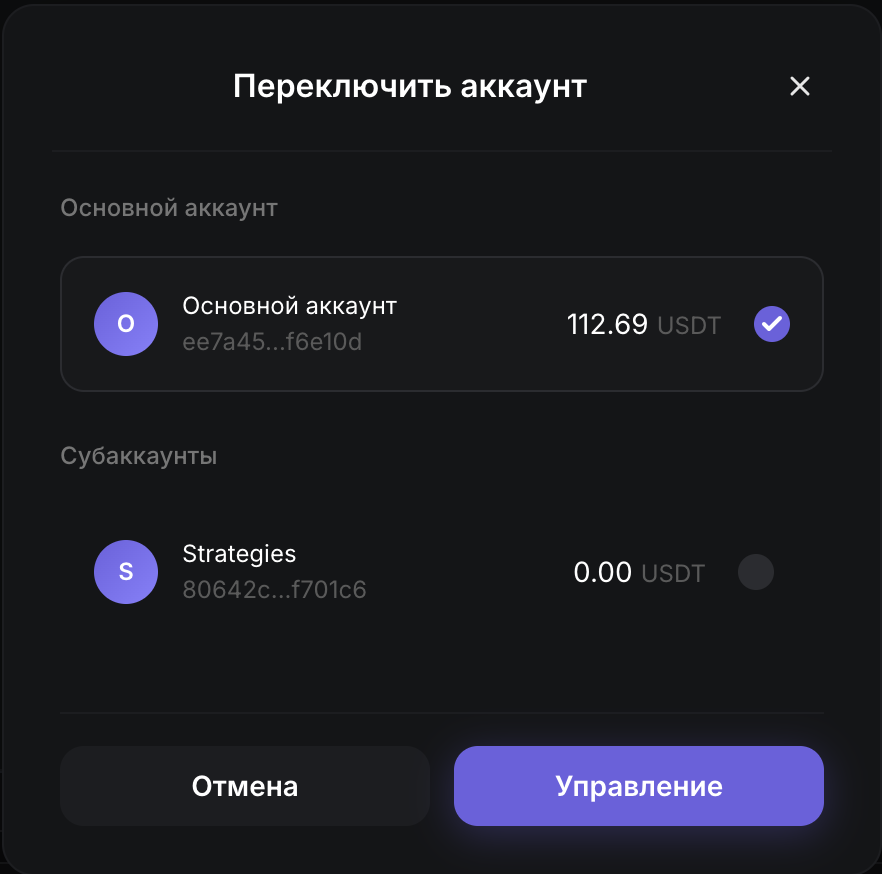The height and width of the screenshot is (874, 882).
Task: Click the checked radio for Основной аккаунт
Action: point(772,324)
